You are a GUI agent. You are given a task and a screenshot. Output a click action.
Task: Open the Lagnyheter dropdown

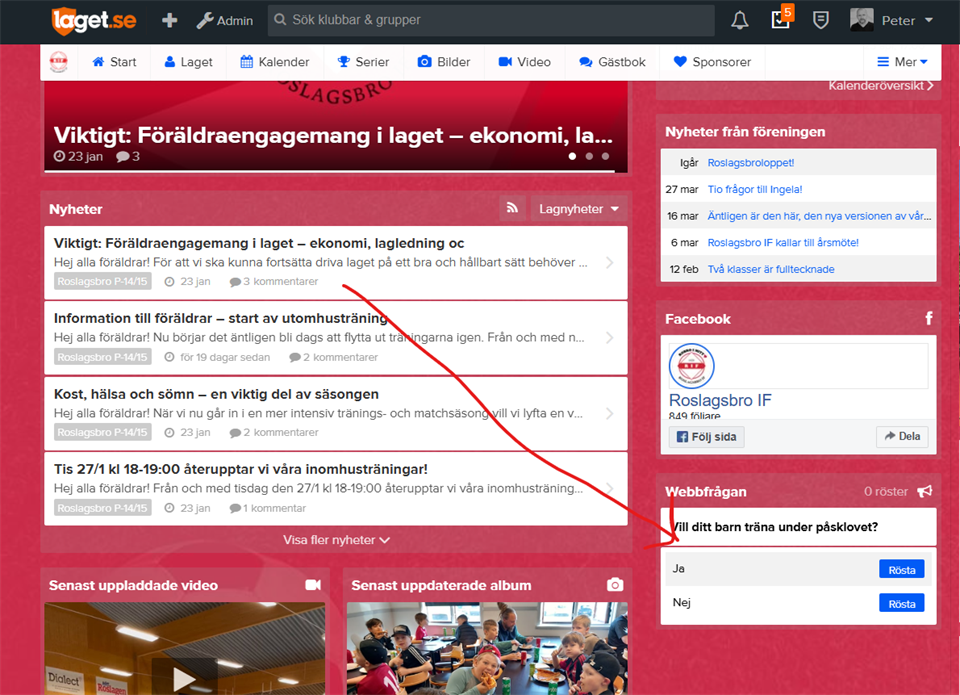(x=579, y=209)
